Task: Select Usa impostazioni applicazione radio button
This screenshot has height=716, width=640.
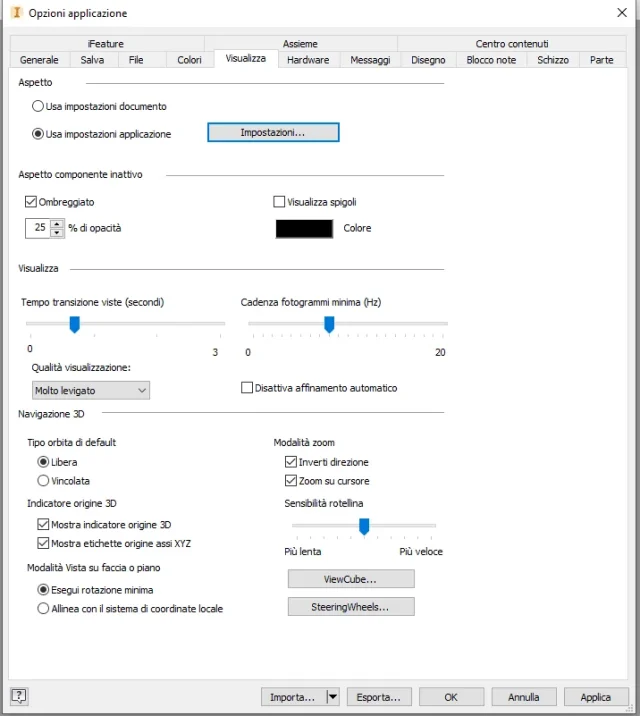Action: point(38,134)
